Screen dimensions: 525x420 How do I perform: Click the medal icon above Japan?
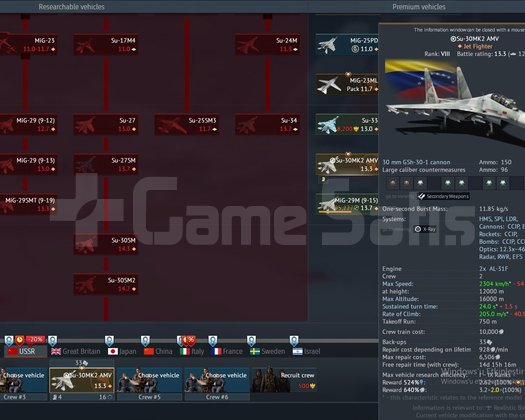pyautogui.click(x=109, y=341)
